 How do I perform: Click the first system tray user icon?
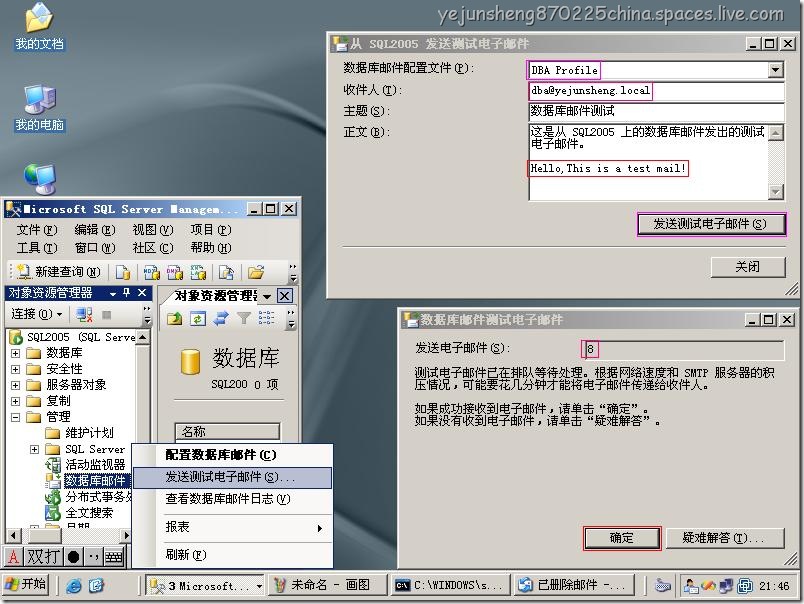[x=691, y=586]
